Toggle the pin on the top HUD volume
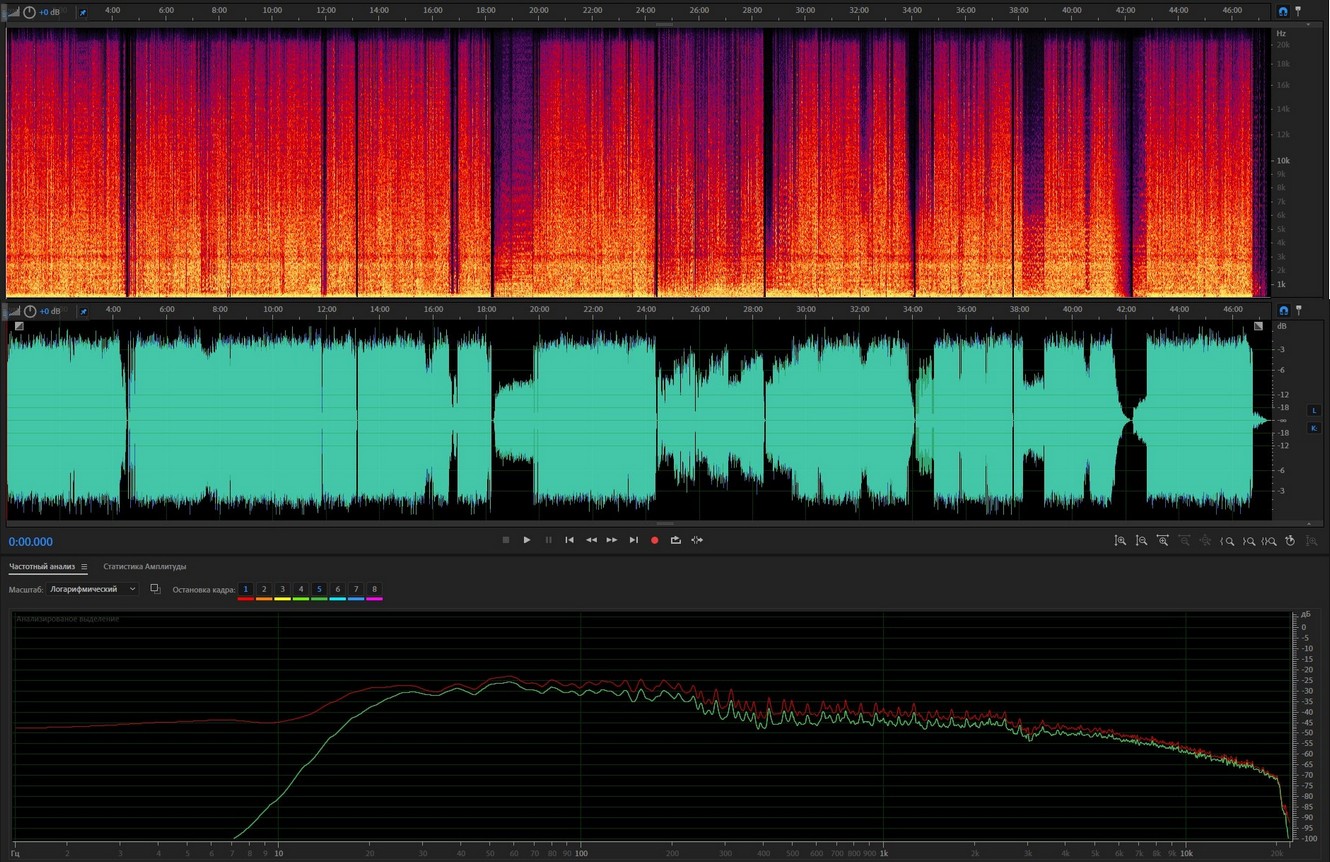The image size is (1330, 862). pos(83,13)
